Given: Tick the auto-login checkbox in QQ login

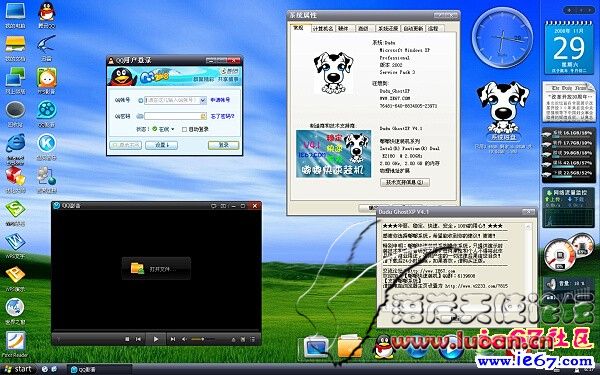Looking at the screenshot, I should click(184, 129).
